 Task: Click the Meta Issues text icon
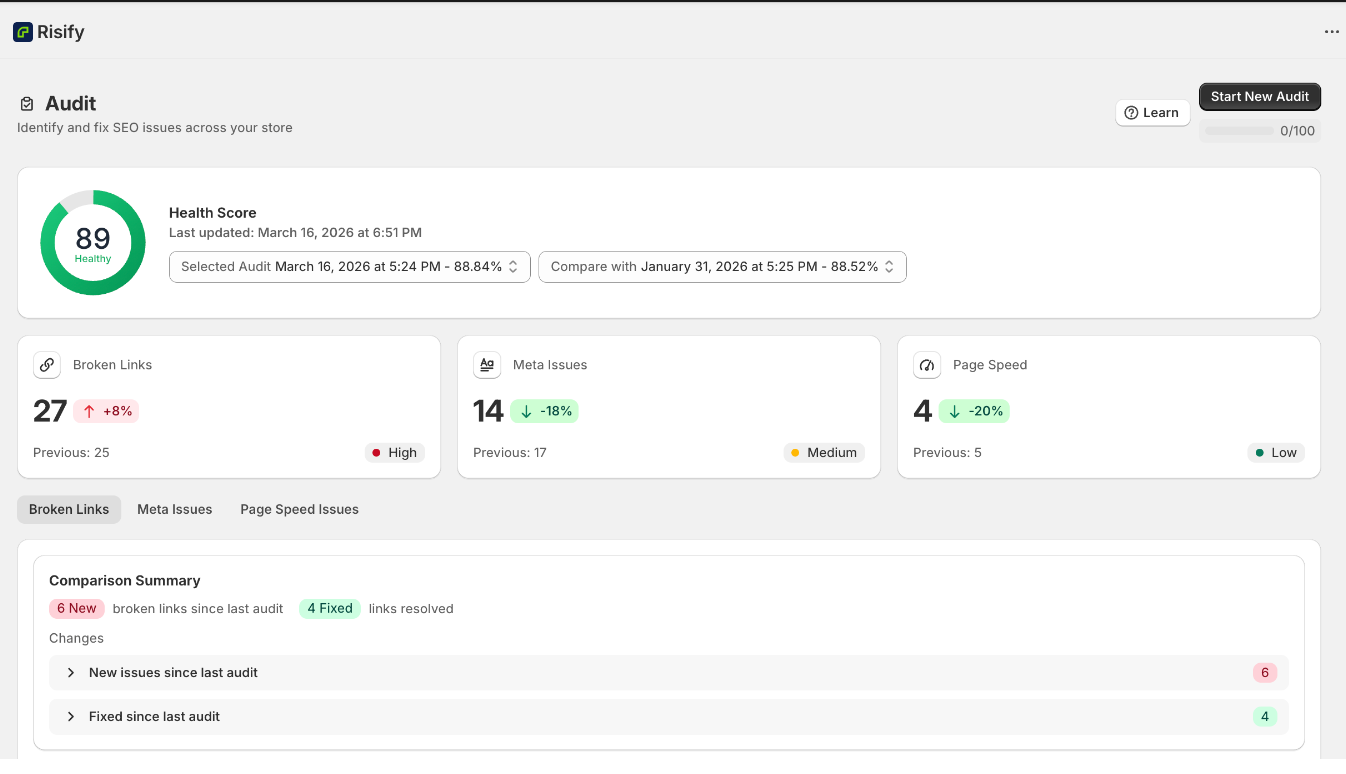(x=487, y=365)
